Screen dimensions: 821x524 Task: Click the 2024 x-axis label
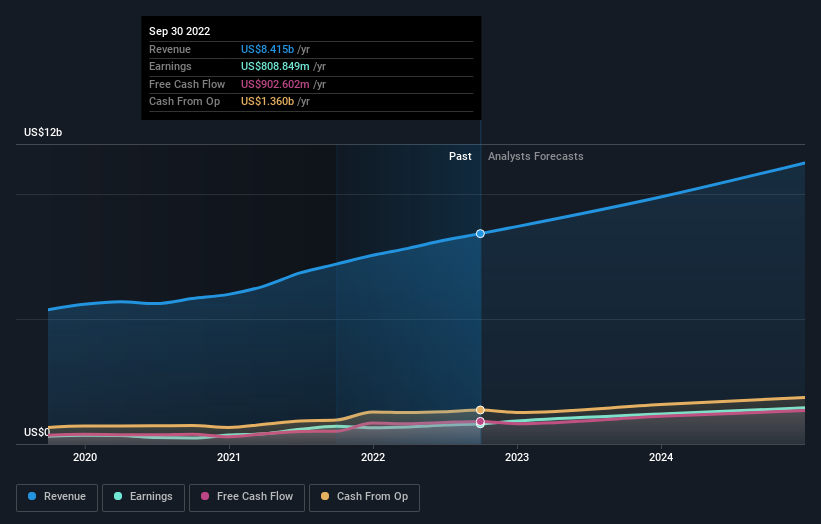pos(661,457)
